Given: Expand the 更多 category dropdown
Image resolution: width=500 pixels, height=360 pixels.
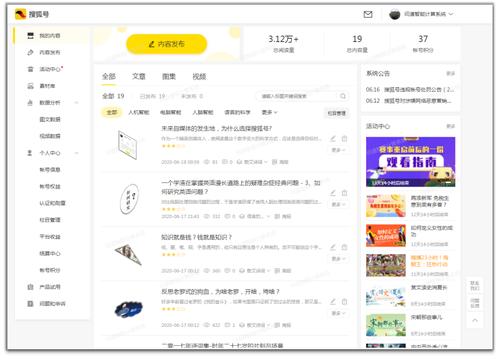Looking at the screenshot, I should pos(269,112).
